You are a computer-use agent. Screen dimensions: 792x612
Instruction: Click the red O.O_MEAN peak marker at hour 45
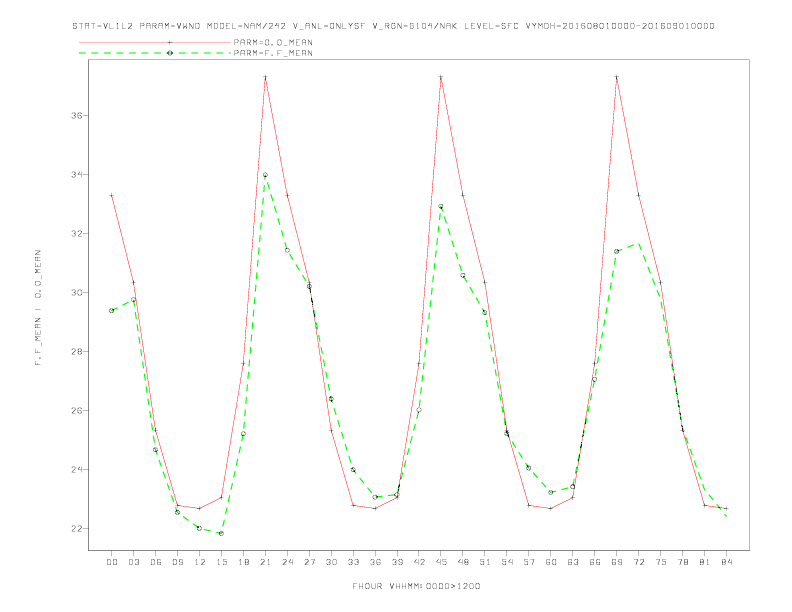point(441,77)
